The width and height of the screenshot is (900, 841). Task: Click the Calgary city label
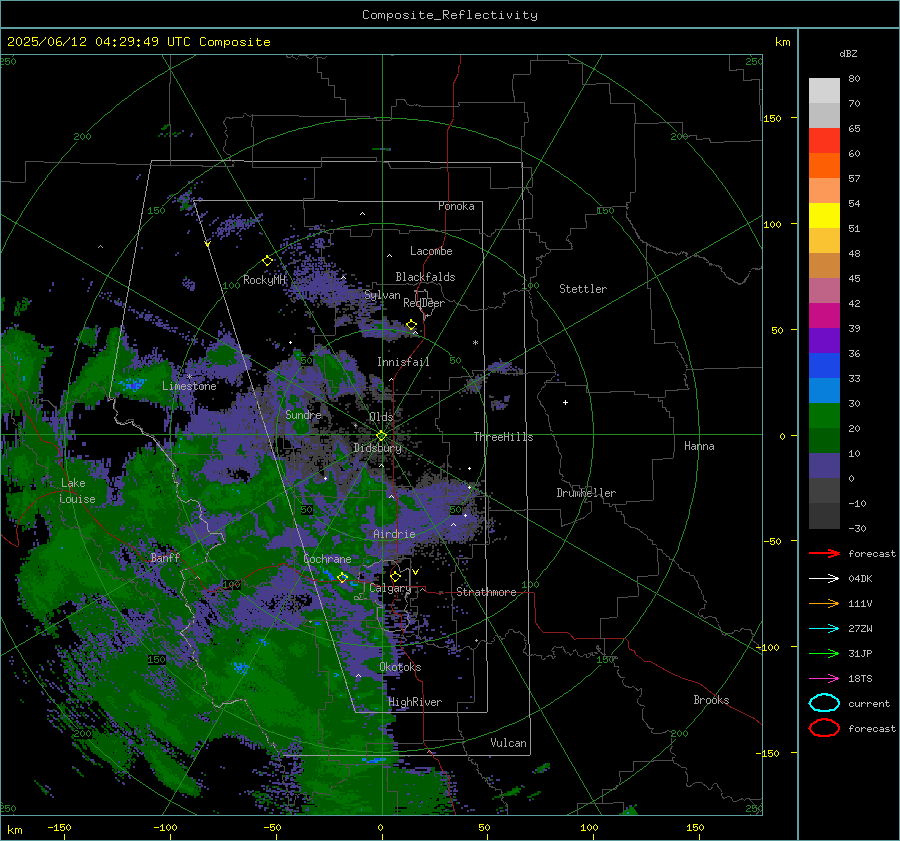tap(390, 588)
